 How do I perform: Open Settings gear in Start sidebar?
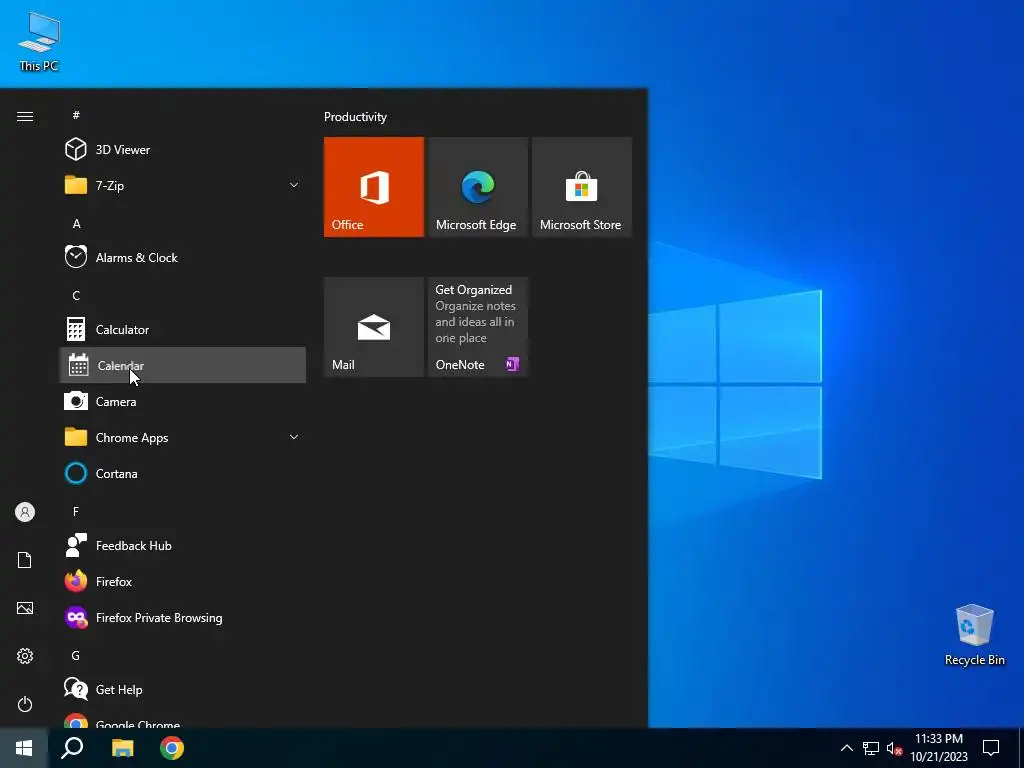pyautogui.click(x=25, y=656)
